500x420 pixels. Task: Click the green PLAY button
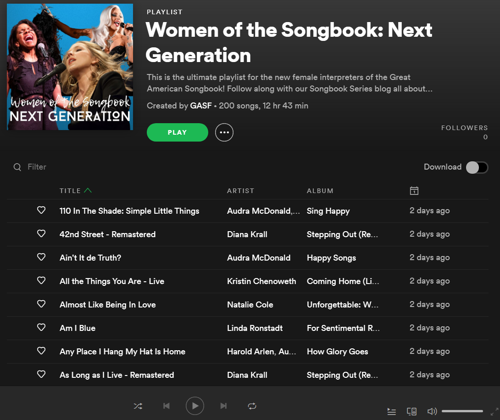(x=177, y=132)
